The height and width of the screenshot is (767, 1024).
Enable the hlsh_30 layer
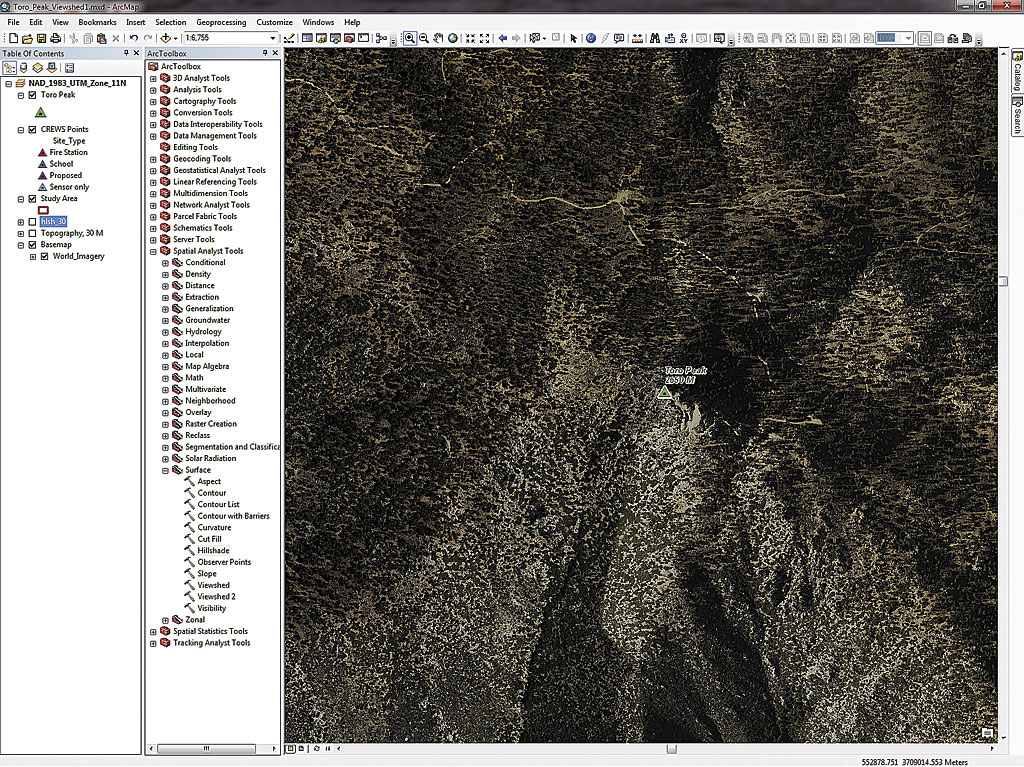tap(33, 221)
